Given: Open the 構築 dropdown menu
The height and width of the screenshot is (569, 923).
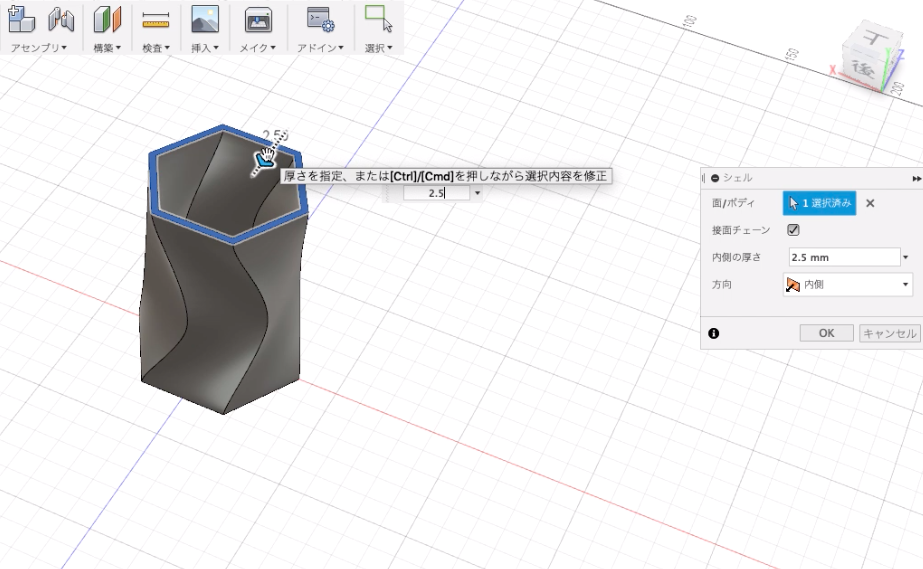Looking at the screenshot, I should [x=107, y=48].
